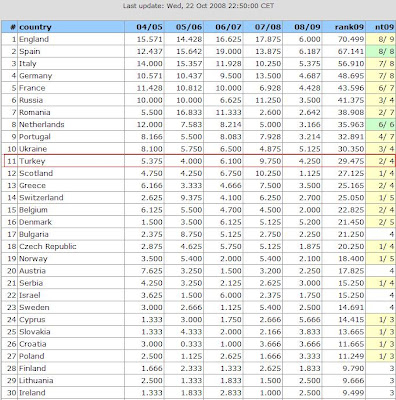396x400 pixels.
Task: Select the Austria country name
Action: tap(32, 271)
